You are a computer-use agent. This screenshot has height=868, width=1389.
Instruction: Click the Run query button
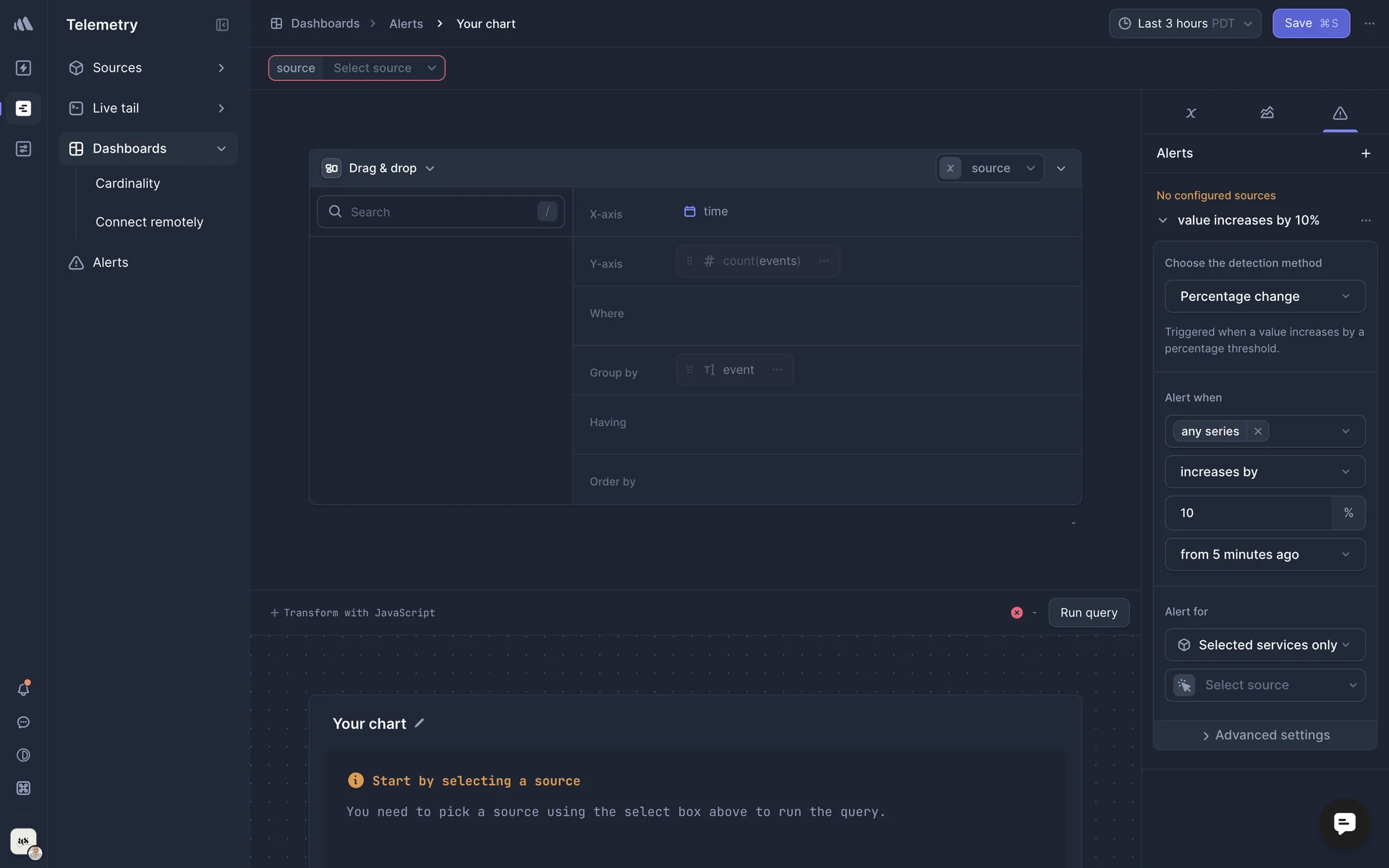pyautogui.click(x=1088, y=613)
